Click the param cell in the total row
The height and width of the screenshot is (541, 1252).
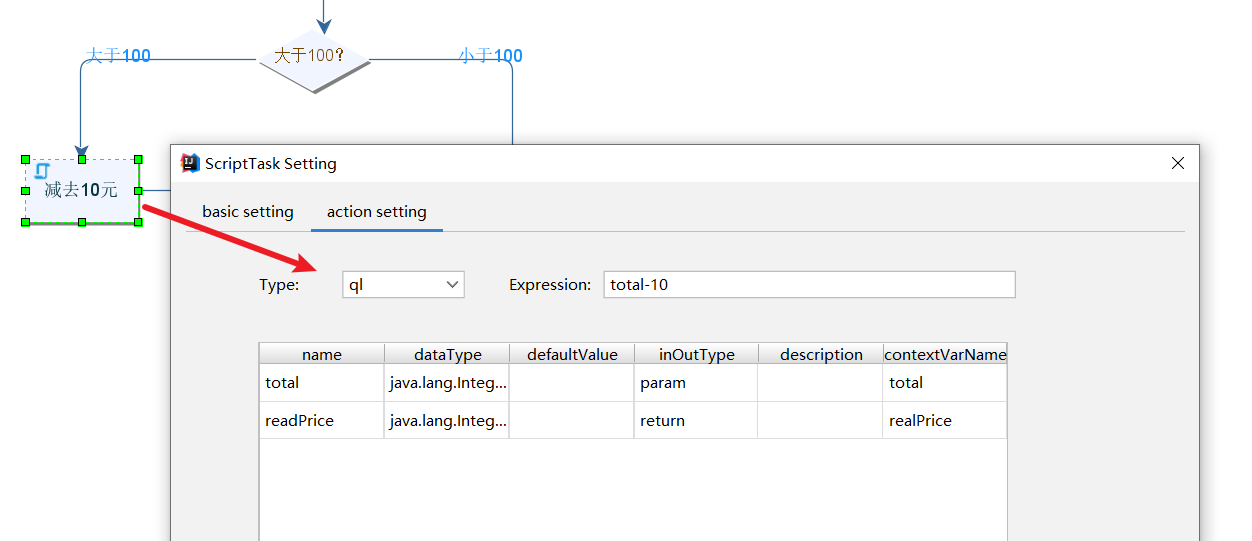[696, 383]
